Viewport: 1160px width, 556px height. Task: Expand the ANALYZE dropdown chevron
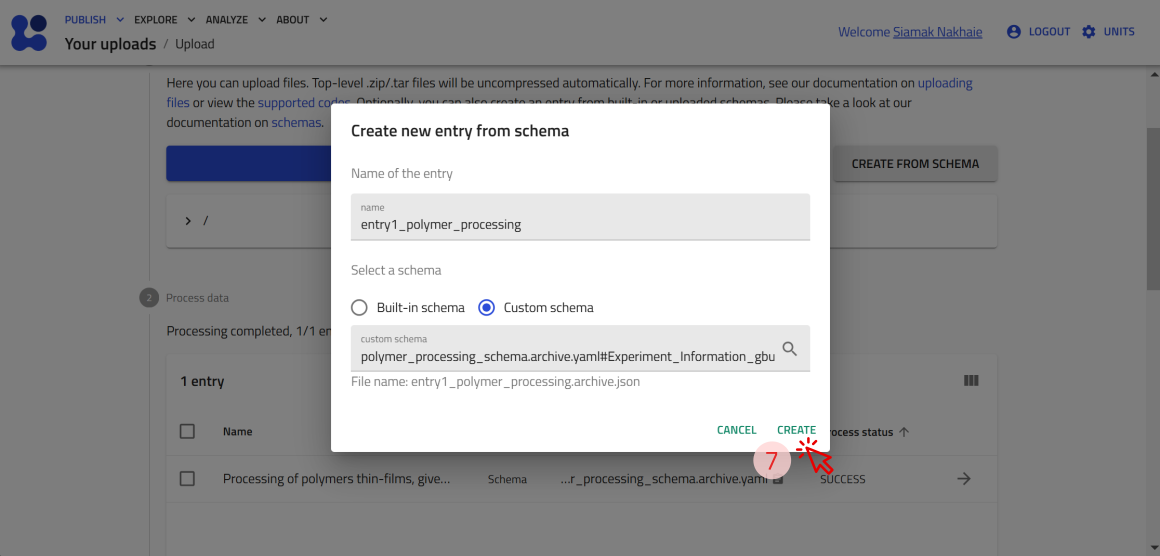262,20
